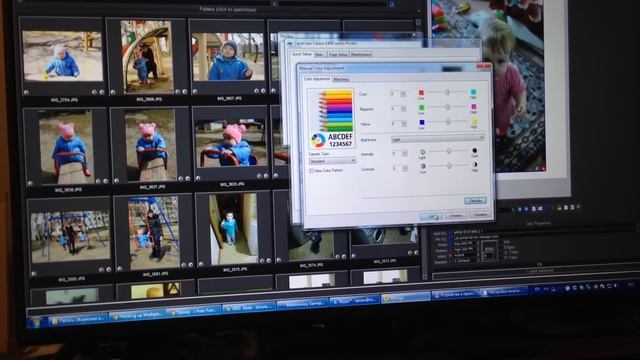Click the red Low icon beside Cyan slider
Image resolution: width=640 pixels, height=360 pixels.
pyautogui.click(x=421, y=93)
